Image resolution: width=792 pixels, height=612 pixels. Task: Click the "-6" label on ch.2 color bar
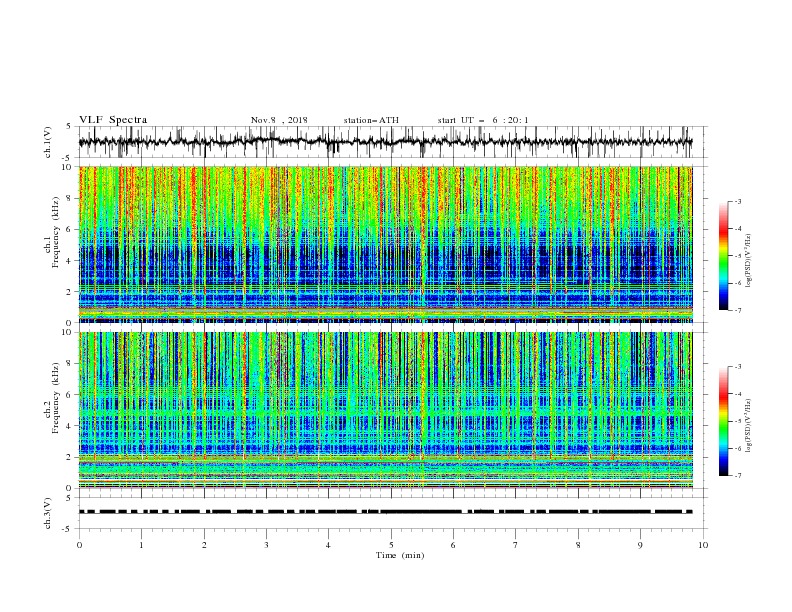(x=738, y=448)
